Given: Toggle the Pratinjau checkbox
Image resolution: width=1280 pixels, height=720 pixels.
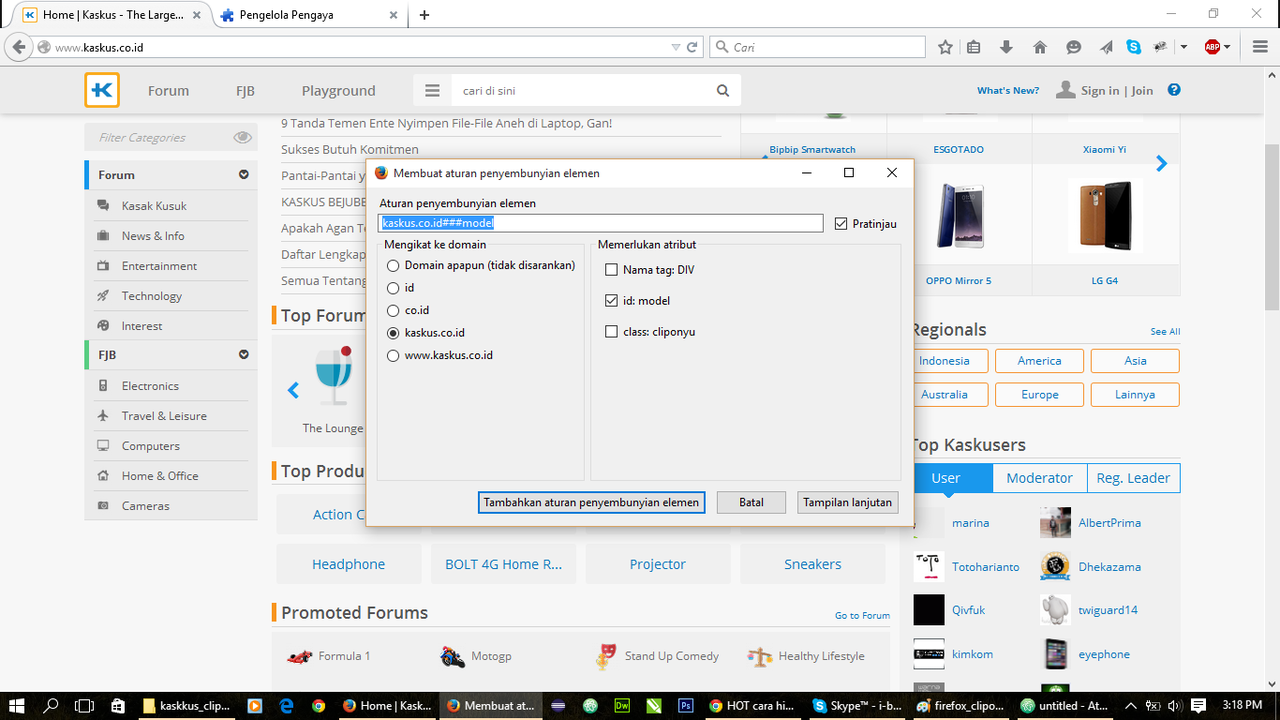Looking at the screenshot, I should [841, 224].
